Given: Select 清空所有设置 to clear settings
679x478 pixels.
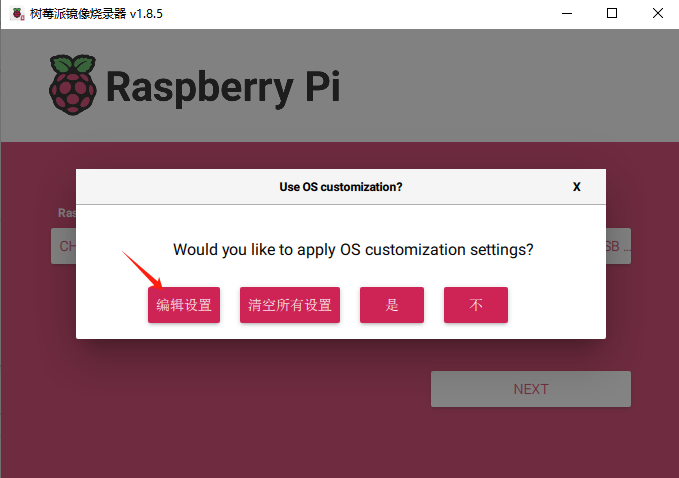Looking at the screenshot, I should pyautogui.click(x=290, y=305).
